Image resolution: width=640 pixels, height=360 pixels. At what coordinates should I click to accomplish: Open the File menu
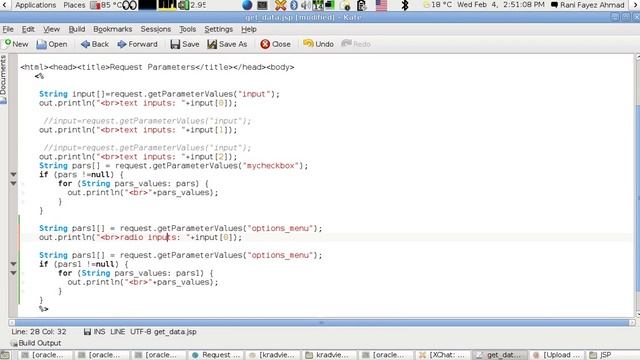pyautogui.click(x=8, y=29)
